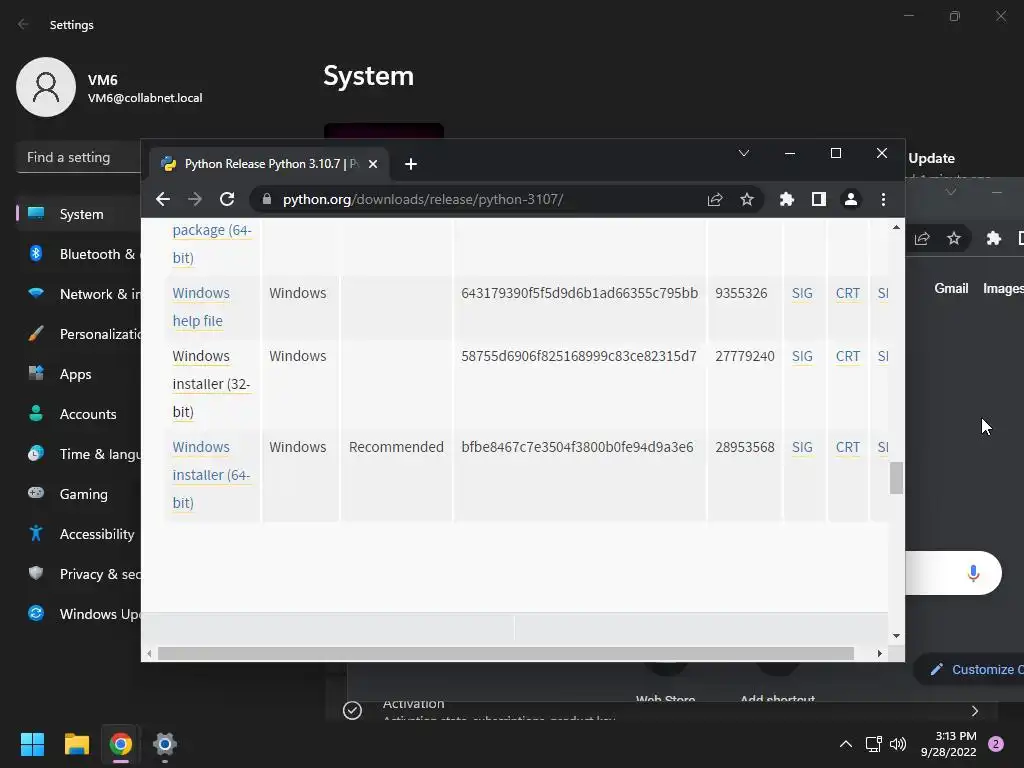Click the Find a setting search box
The width and height of the screenshot is (1024, 768).
click(x=78, y=157)
